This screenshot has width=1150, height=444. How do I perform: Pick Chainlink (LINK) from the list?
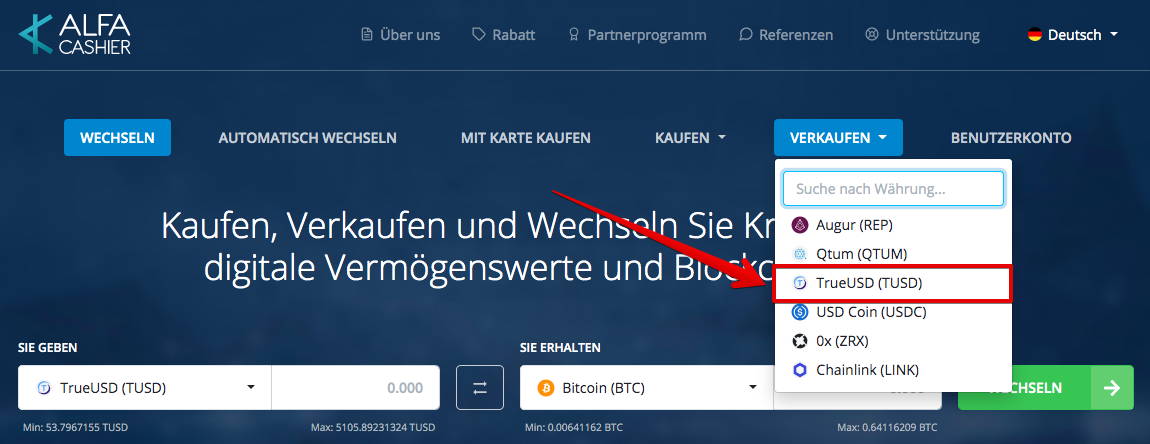click(x=893, y=370)
